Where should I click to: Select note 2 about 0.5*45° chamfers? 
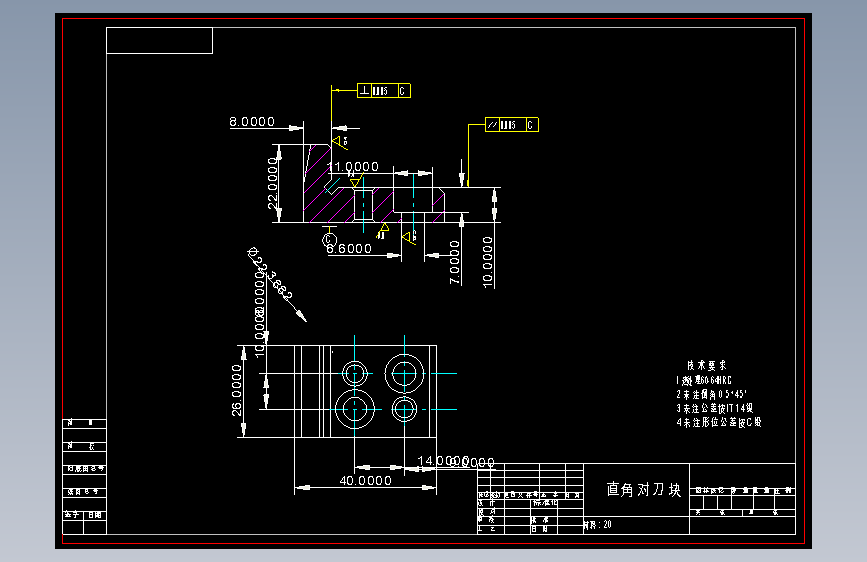coord(711,394)
